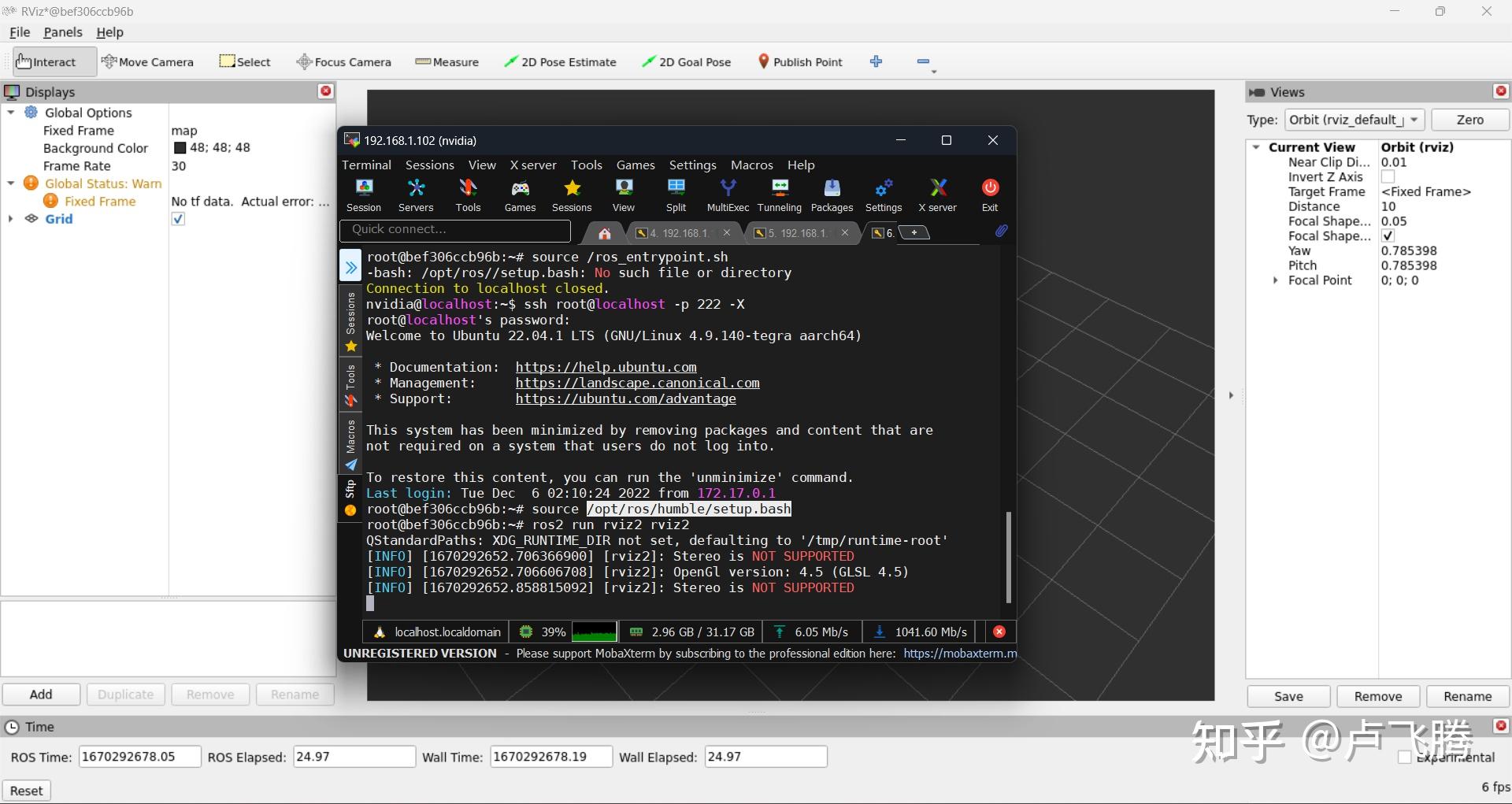Enable Invert Z Axis option
This screenshot has height=804, width=1512.
coord(1388,176)
